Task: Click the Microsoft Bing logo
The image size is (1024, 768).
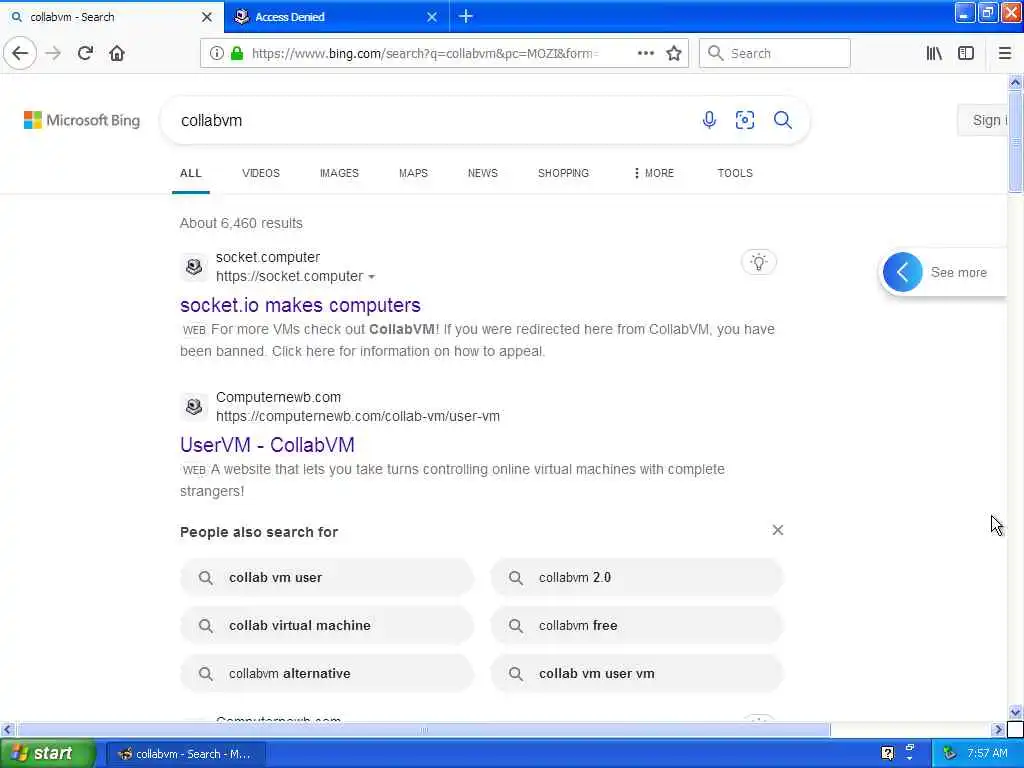Action: [x=82, y=120]
